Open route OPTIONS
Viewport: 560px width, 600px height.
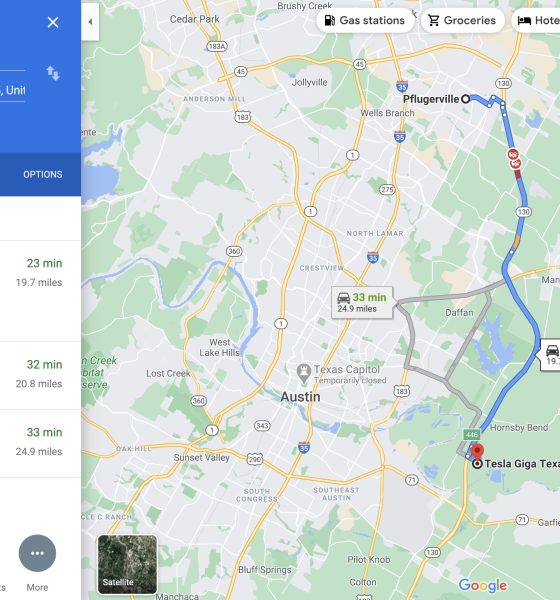click(x=42, y=174)
